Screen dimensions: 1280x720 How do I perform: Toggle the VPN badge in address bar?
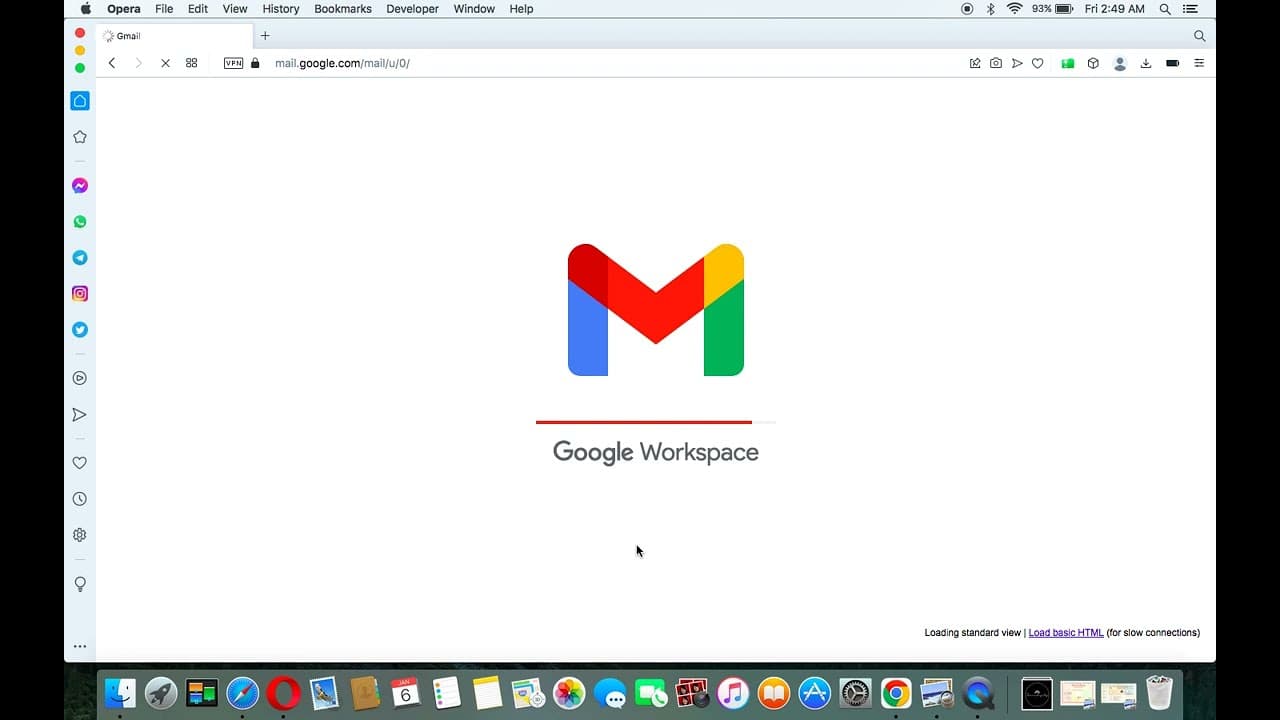tap(233, 63)
